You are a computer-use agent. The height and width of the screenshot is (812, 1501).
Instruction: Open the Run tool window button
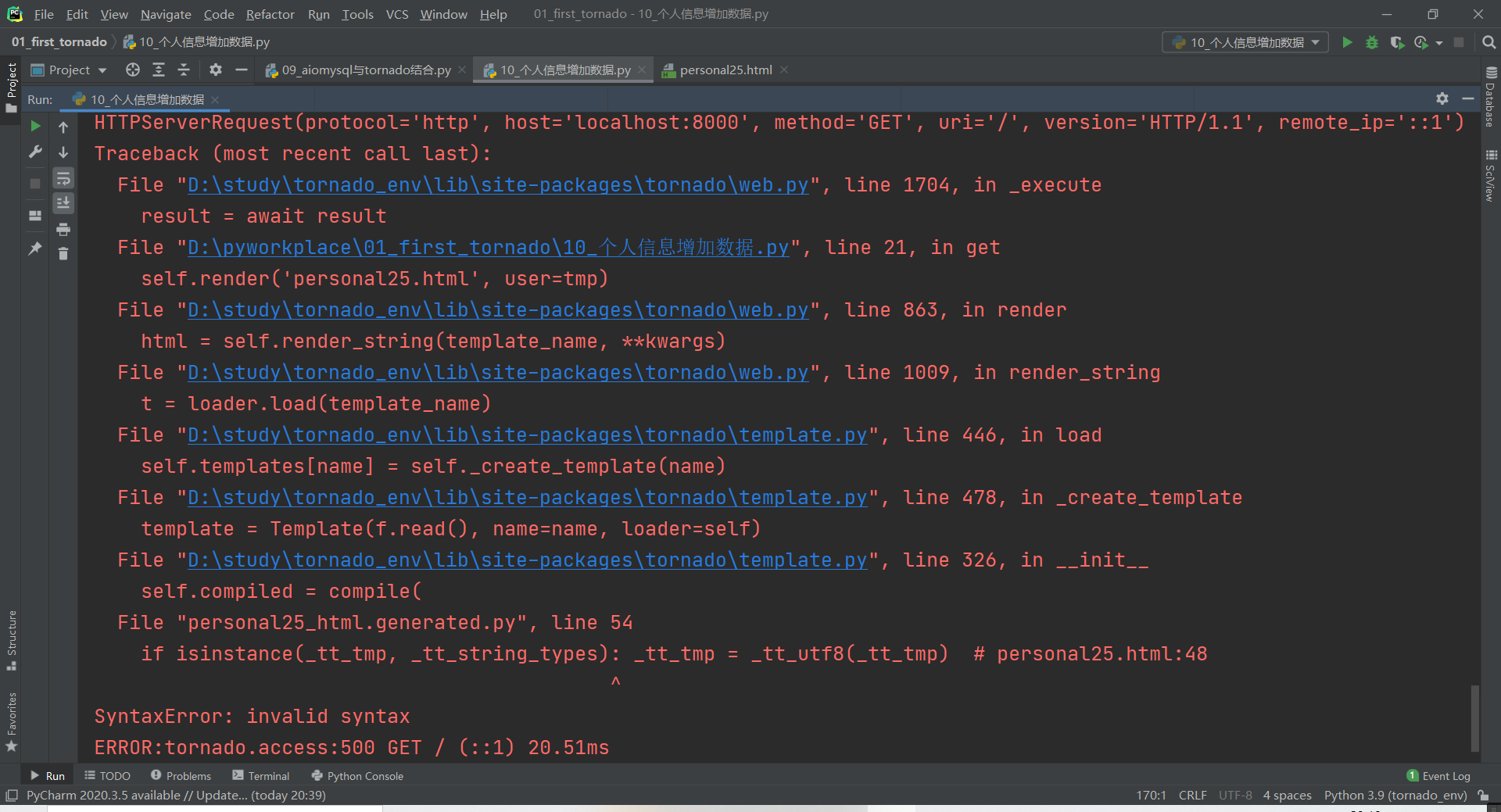click(x=48, y=775)
